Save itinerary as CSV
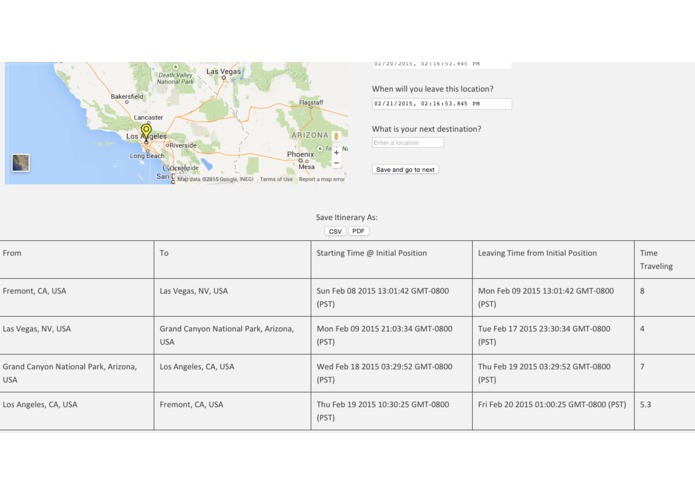This screenshot has height=494, width=695. [x=335, y=231]
